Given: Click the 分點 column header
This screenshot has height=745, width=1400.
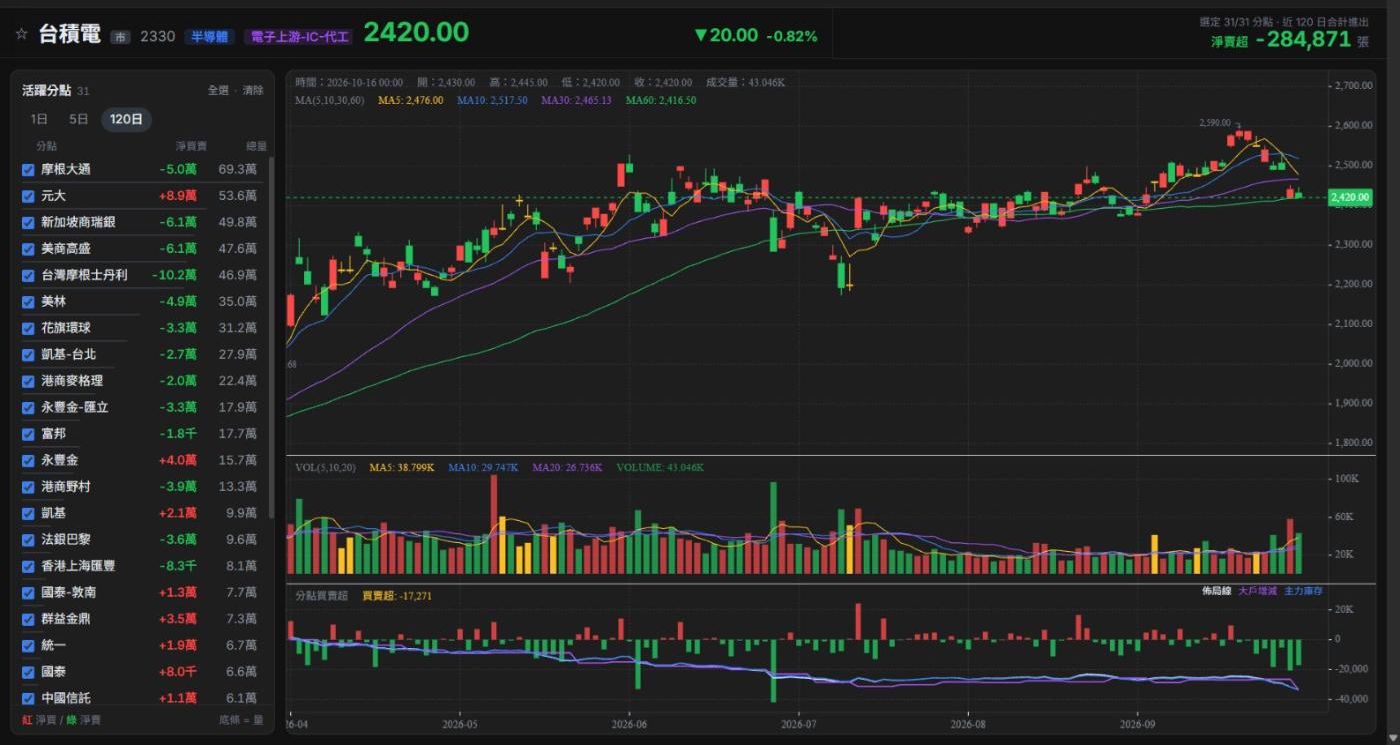Looking at the screenshot, I should [x=47, y=146].
